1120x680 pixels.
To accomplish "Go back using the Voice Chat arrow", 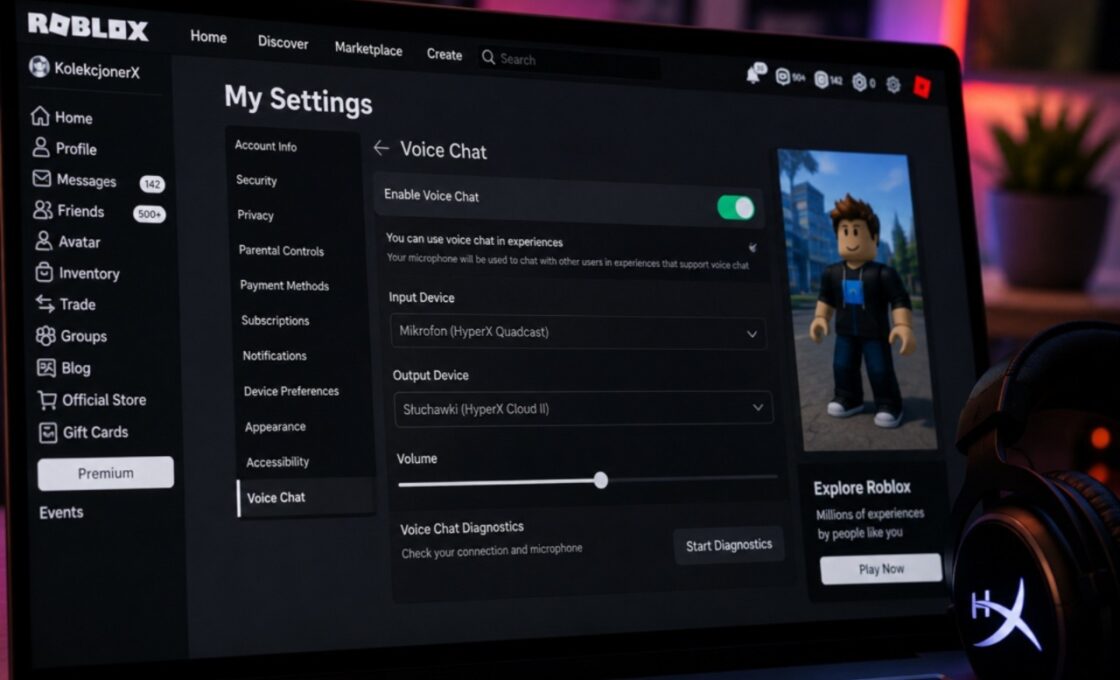I will point(381,148).
